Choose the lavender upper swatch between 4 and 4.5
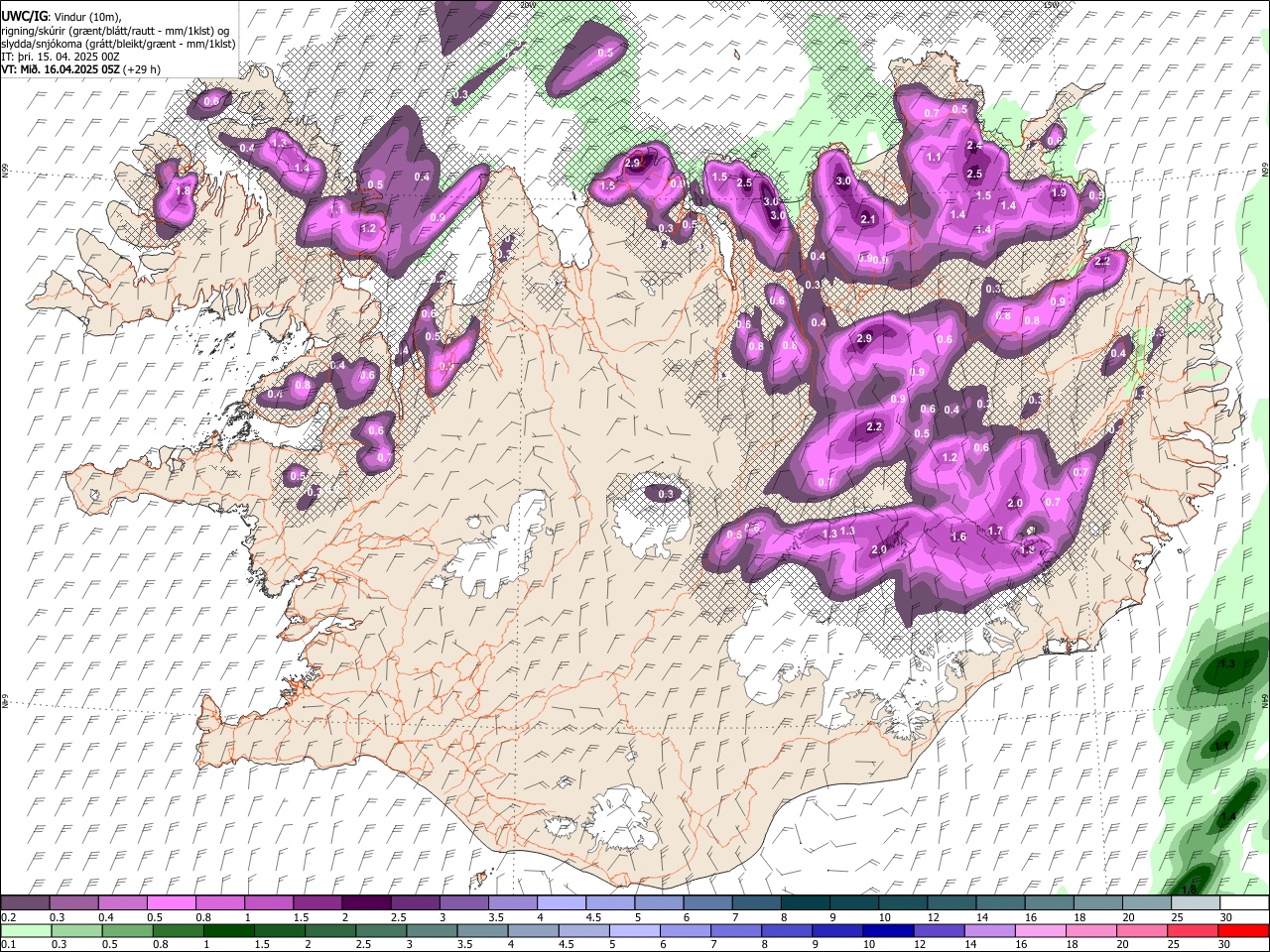 (560, 903)
